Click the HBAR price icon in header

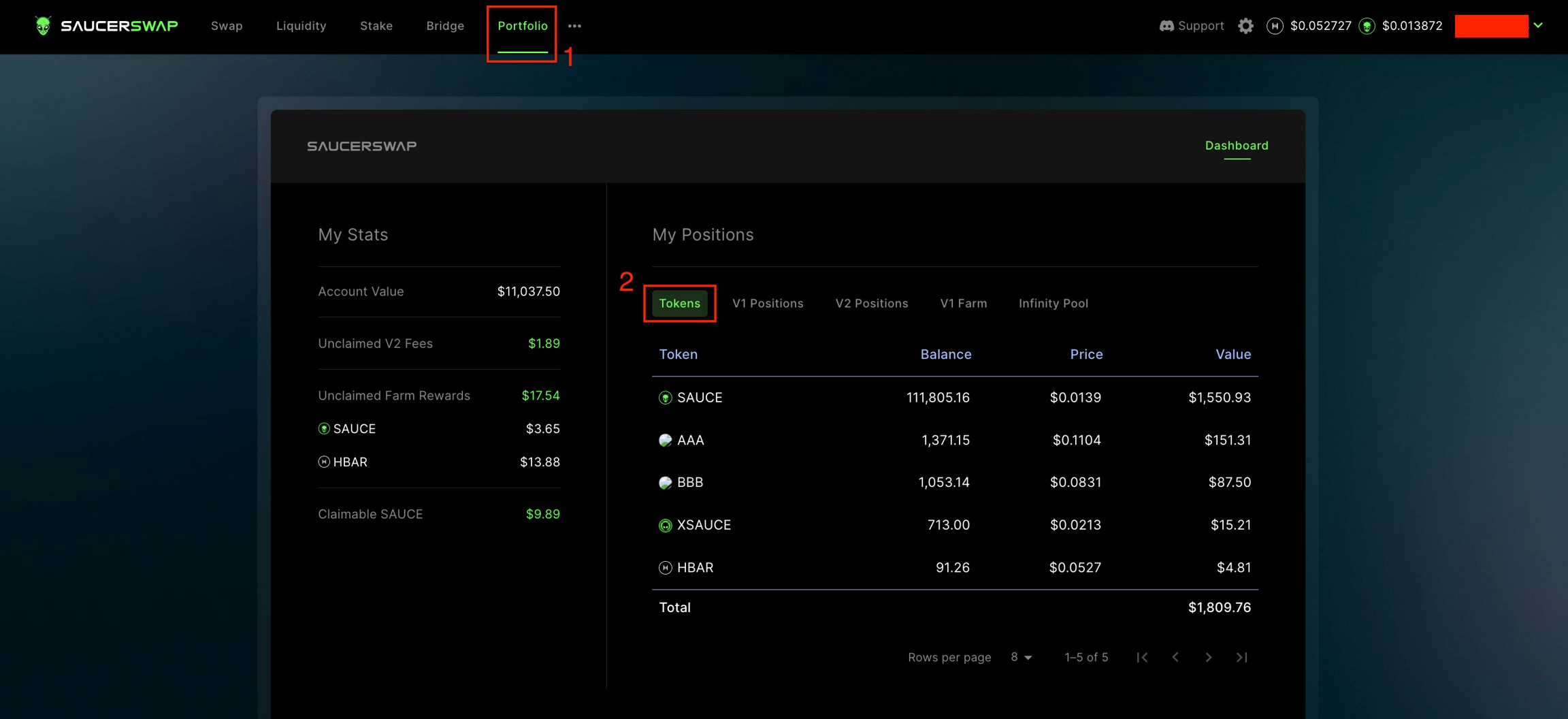coord(1275,26)
